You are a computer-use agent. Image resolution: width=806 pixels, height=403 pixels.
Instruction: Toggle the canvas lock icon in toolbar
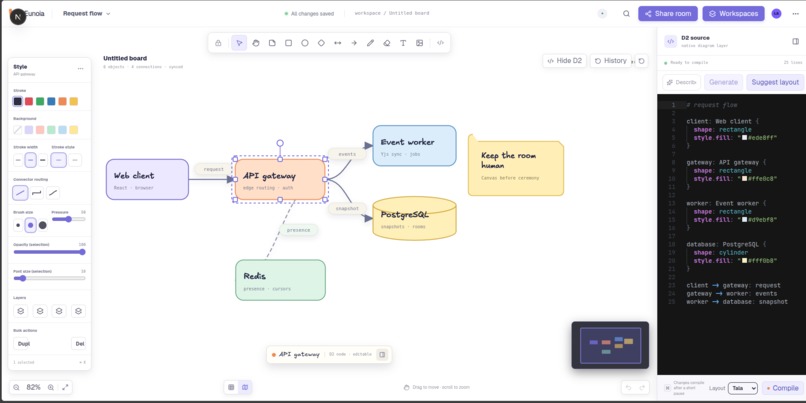(218, 43)
